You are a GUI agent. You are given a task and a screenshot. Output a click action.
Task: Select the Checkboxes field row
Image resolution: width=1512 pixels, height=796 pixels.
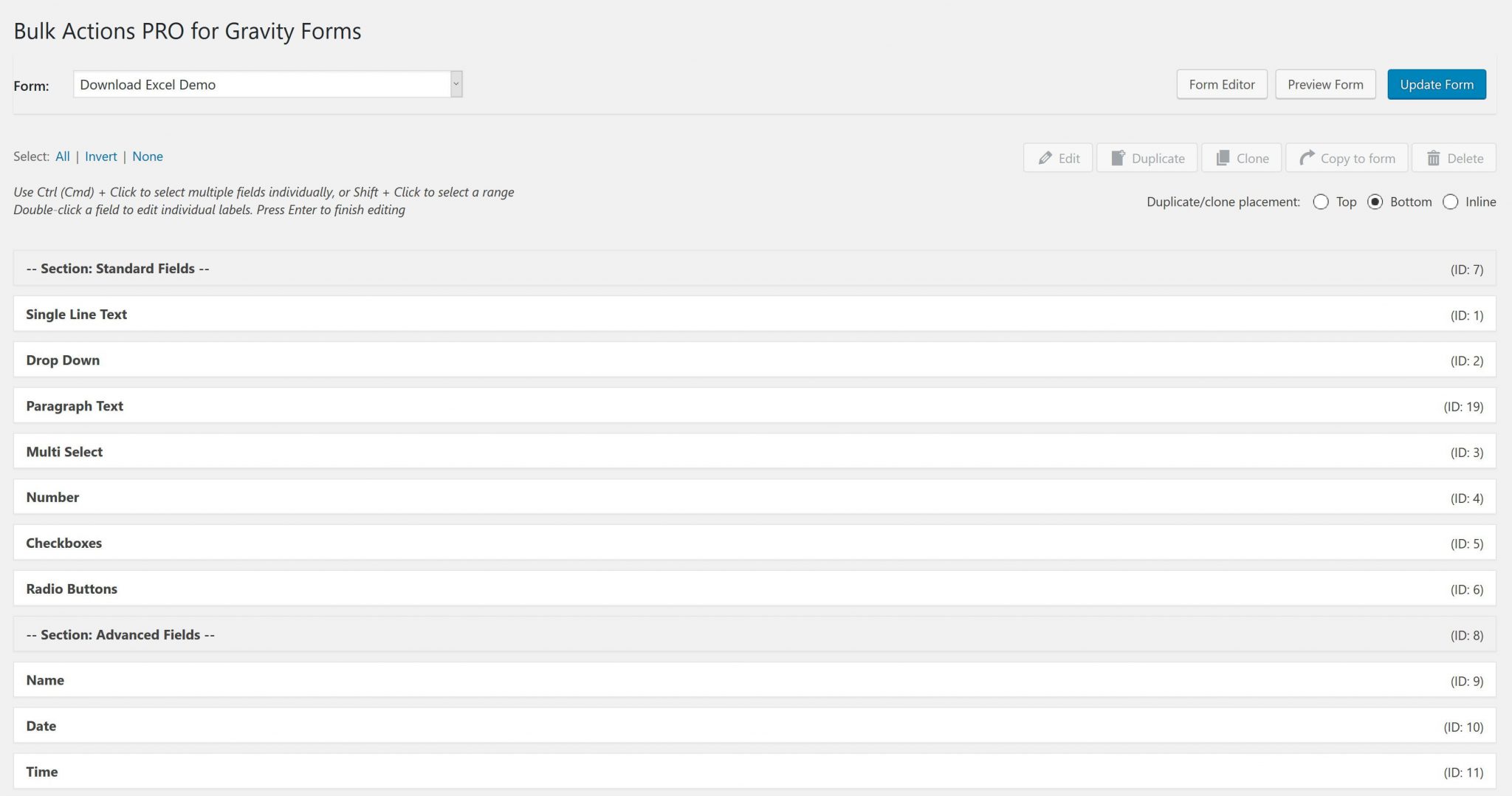pos(755,543)
